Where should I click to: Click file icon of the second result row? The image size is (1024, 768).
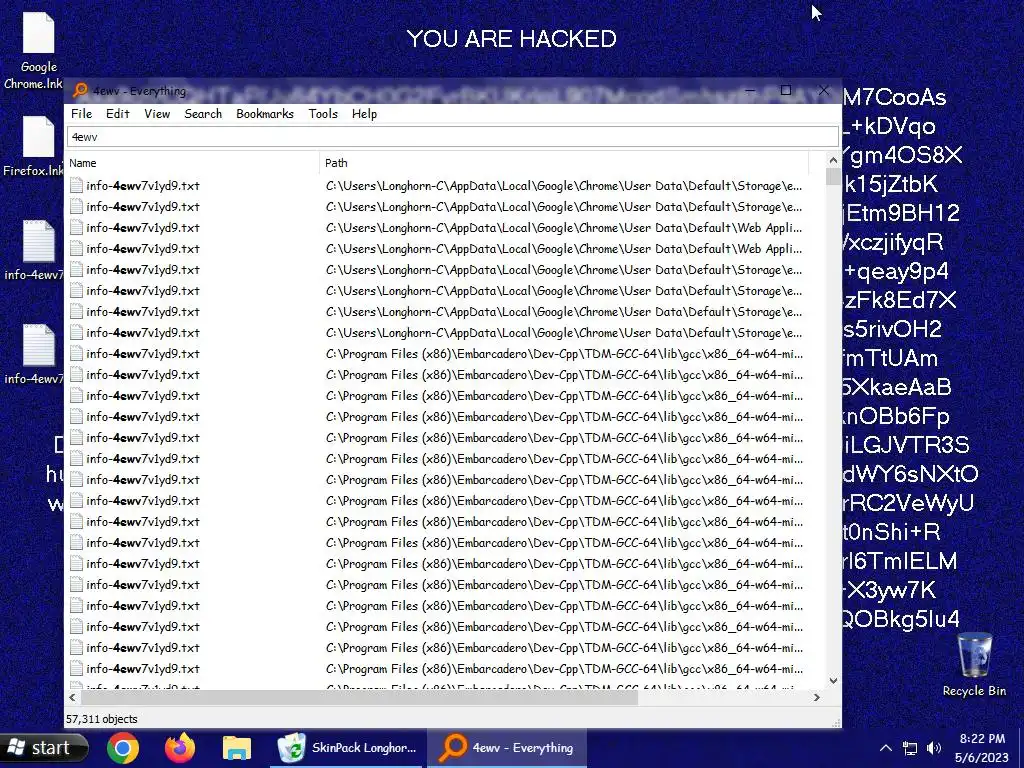(76, 206)
